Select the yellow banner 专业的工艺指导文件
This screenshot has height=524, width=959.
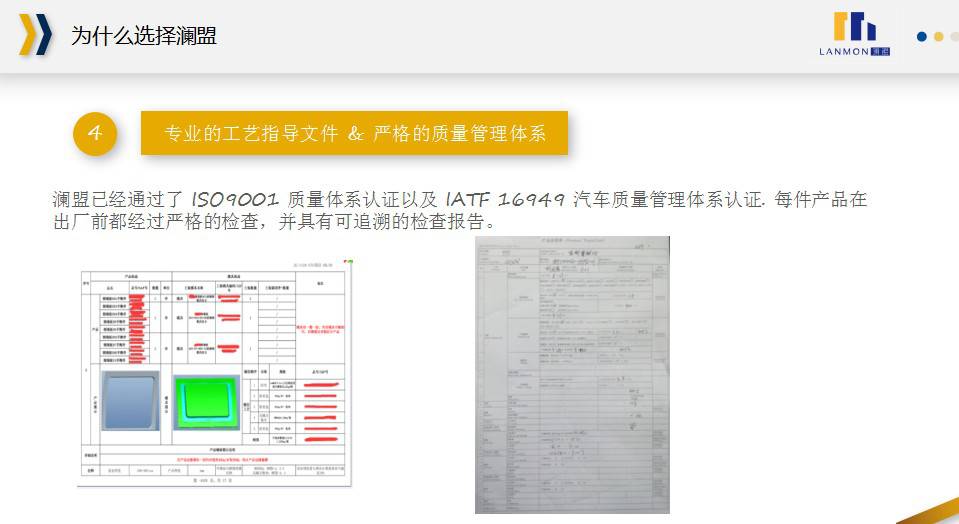(x=354, y=133)
